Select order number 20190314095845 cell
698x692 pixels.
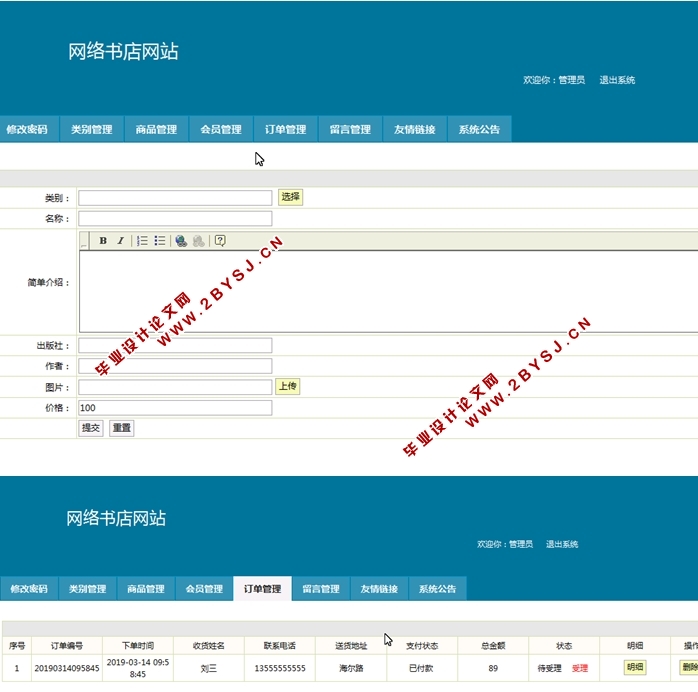pyautogui.click(x=67, y=668)
